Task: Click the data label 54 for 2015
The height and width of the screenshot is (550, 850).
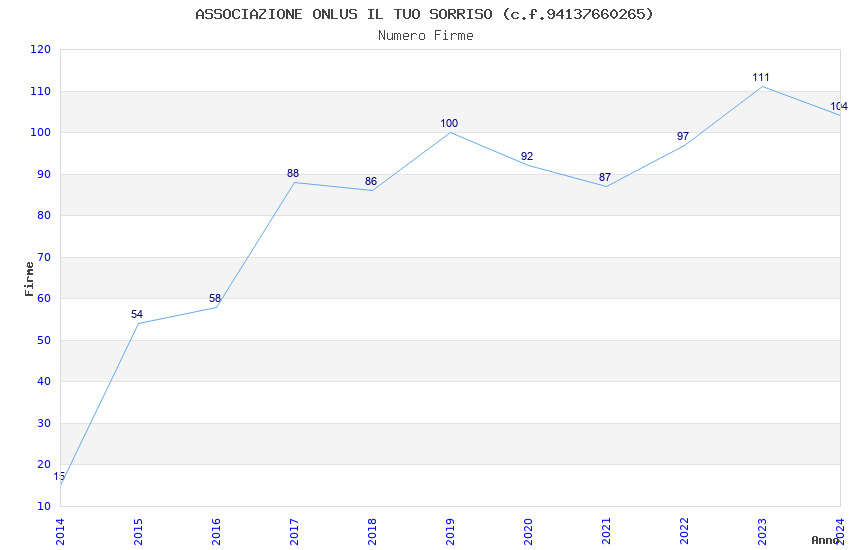Action: 137,314
